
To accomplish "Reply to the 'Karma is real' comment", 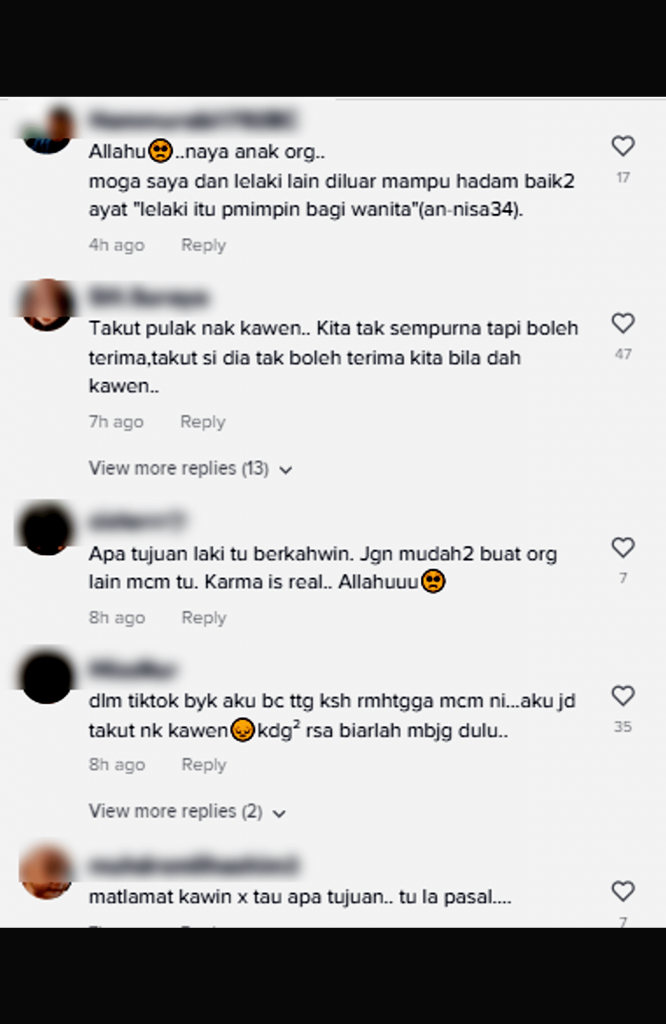I will [x=204, y=618].
